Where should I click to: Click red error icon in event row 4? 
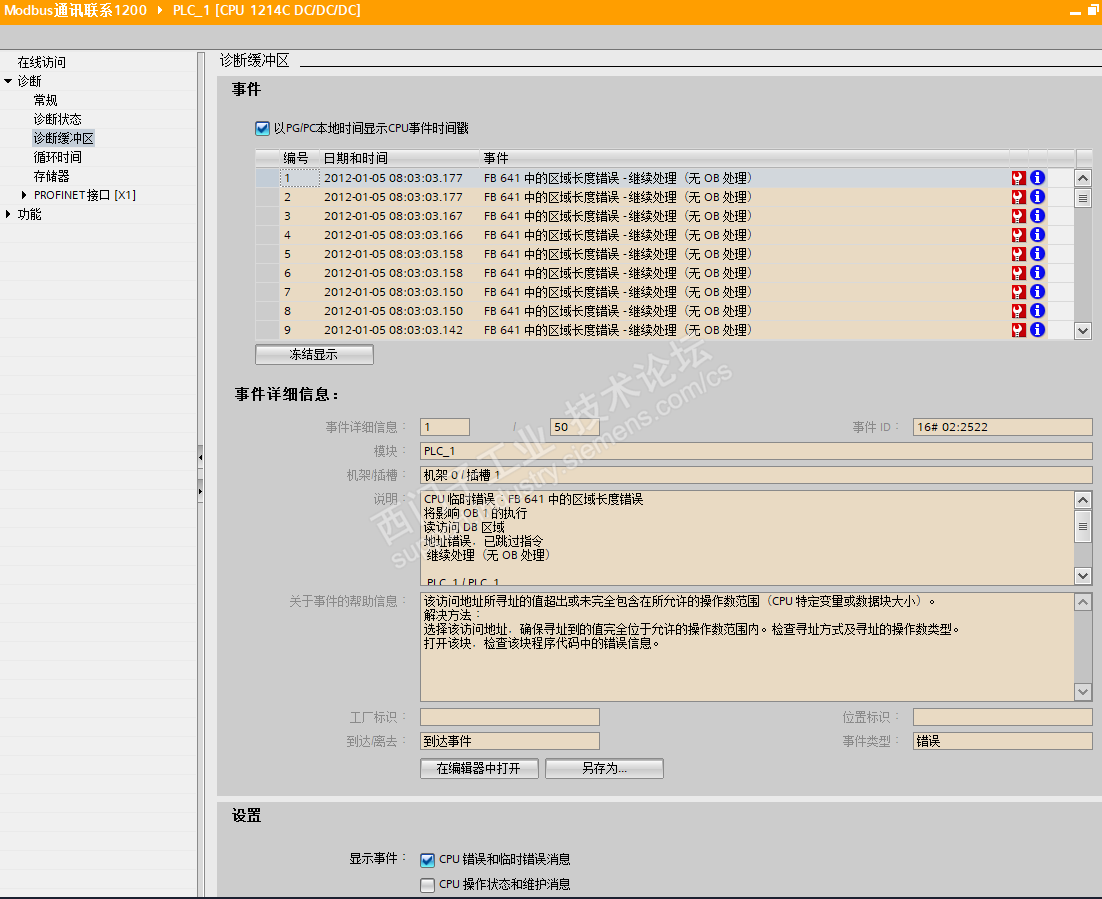tap(1018, 235)
